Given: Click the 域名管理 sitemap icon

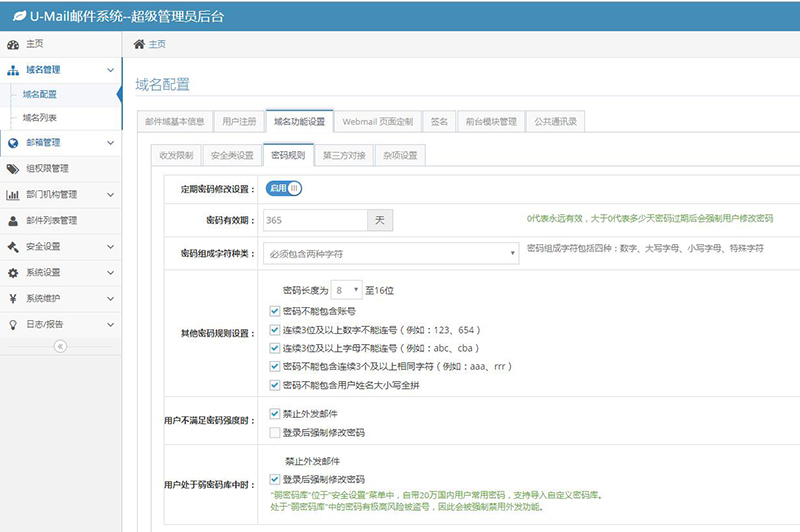Looking at the screenshot, I should [x=13, y=70].
